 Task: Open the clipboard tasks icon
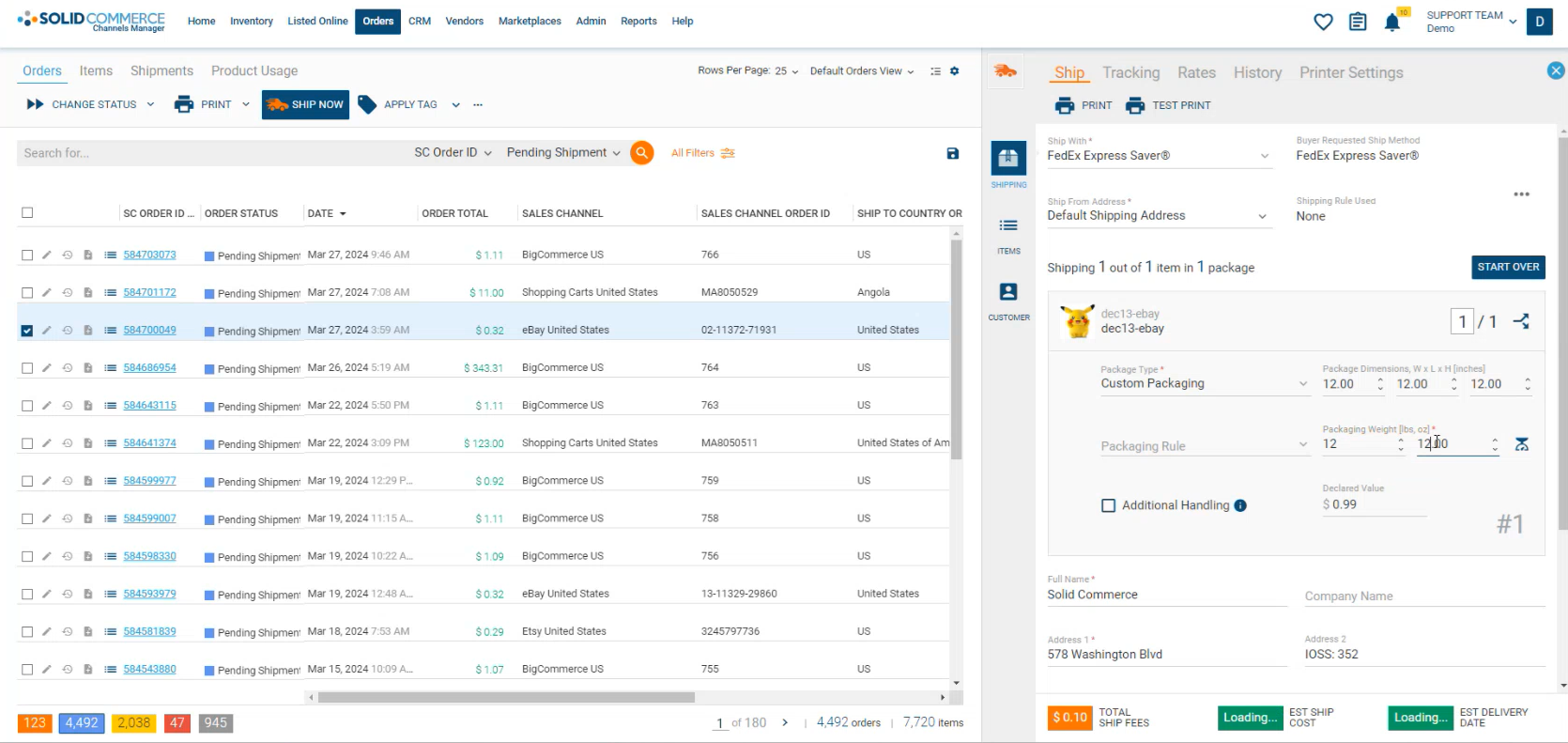point(1358,22)
